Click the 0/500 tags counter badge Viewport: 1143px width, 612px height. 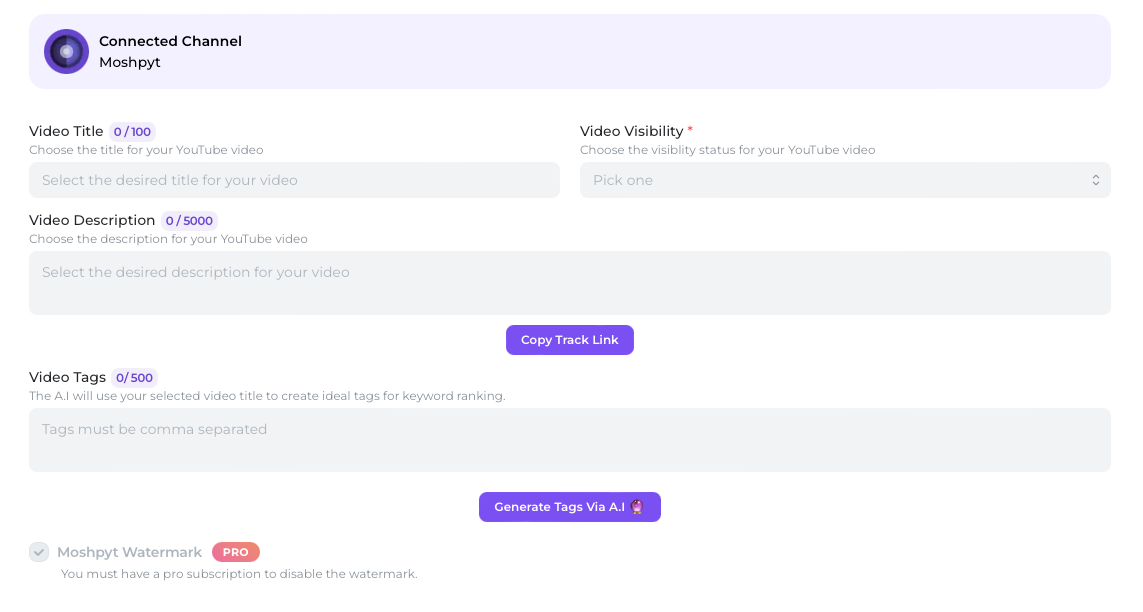(134, 378)
